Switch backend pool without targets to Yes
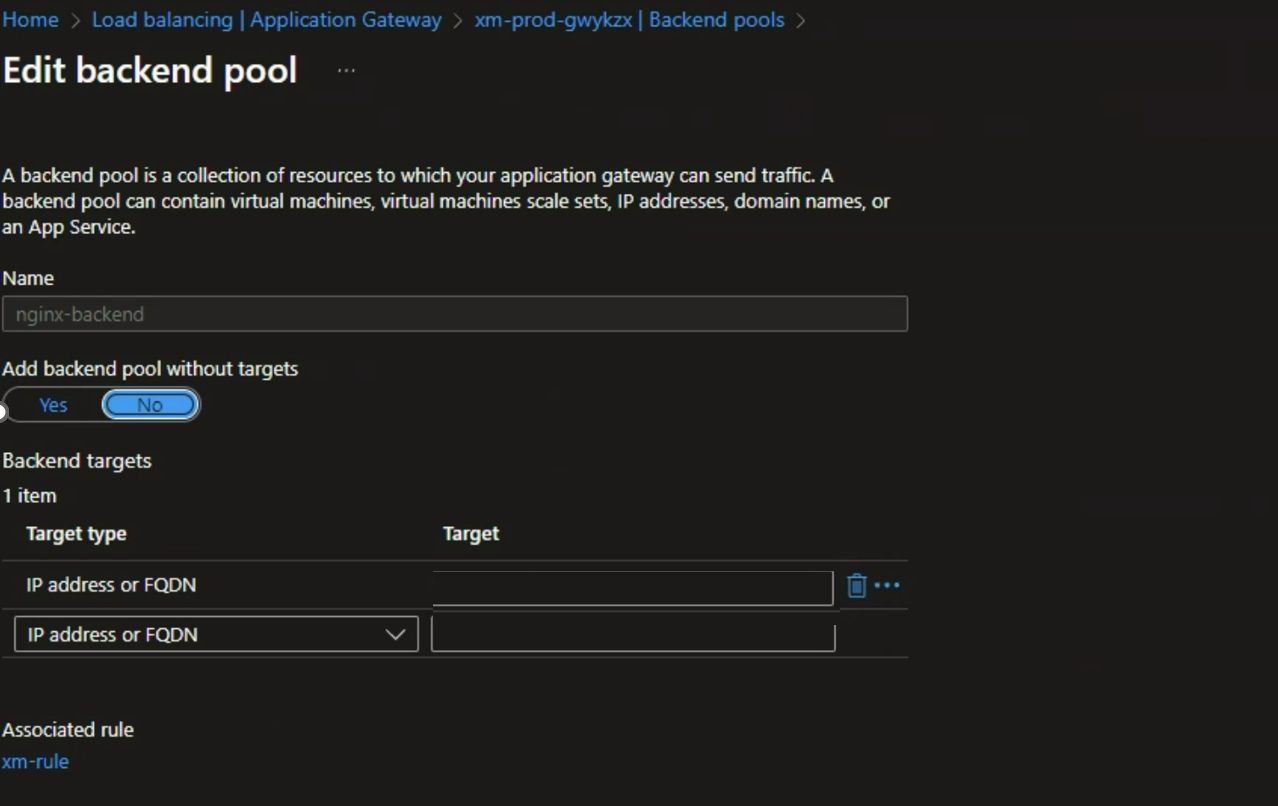Image resolution: width=1278 pixels, height=806 pixels. [x=53, y=405]
